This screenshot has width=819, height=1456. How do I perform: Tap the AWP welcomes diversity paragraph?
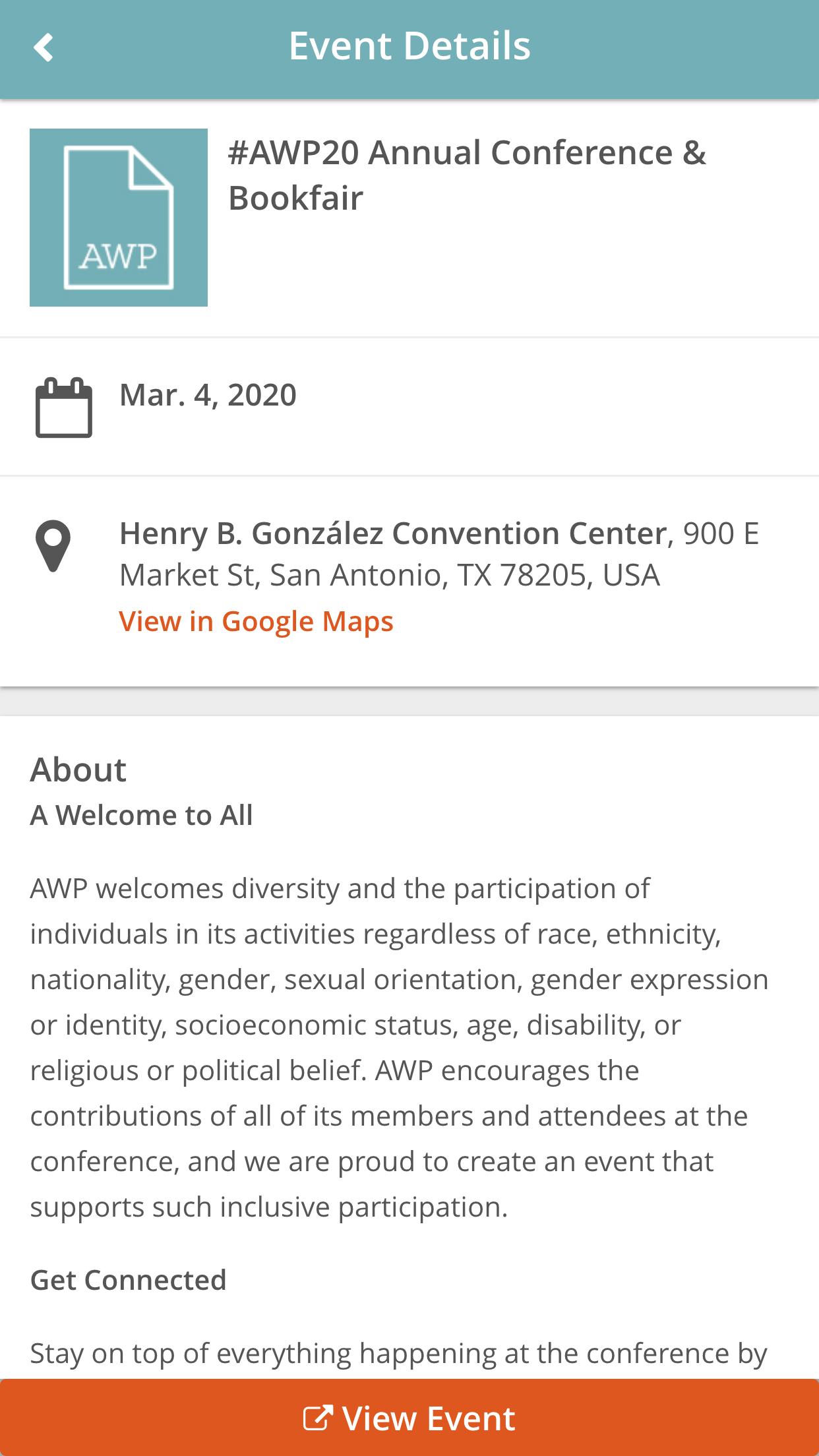pos(400,1048)
